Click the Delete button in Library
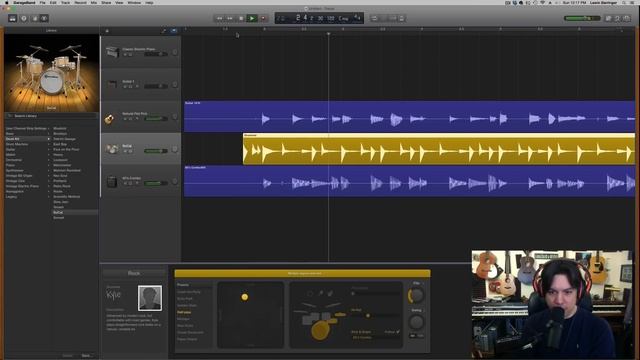Screen dimensions: 640x360 67,356
